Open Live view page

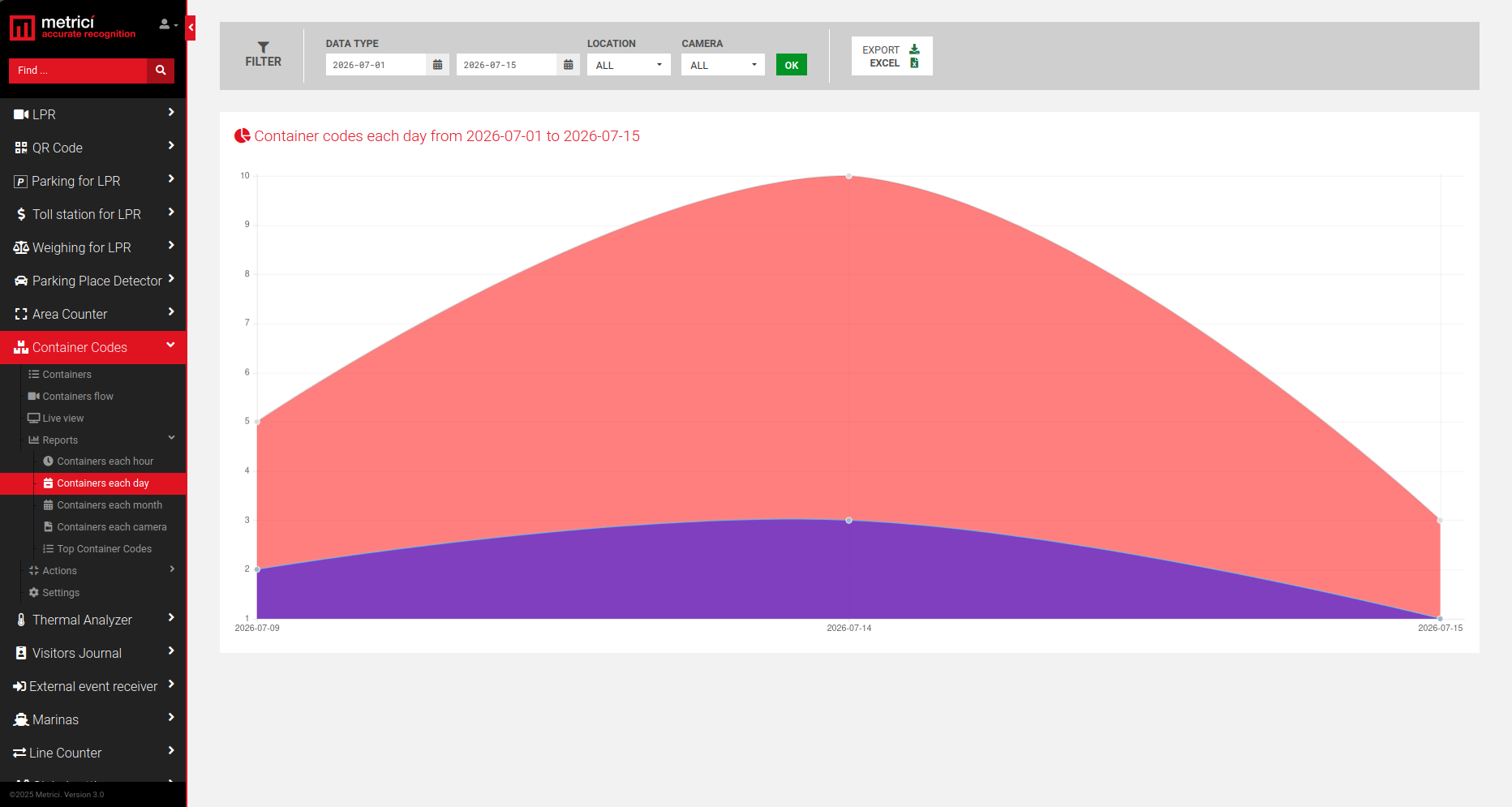click(62, 419)
